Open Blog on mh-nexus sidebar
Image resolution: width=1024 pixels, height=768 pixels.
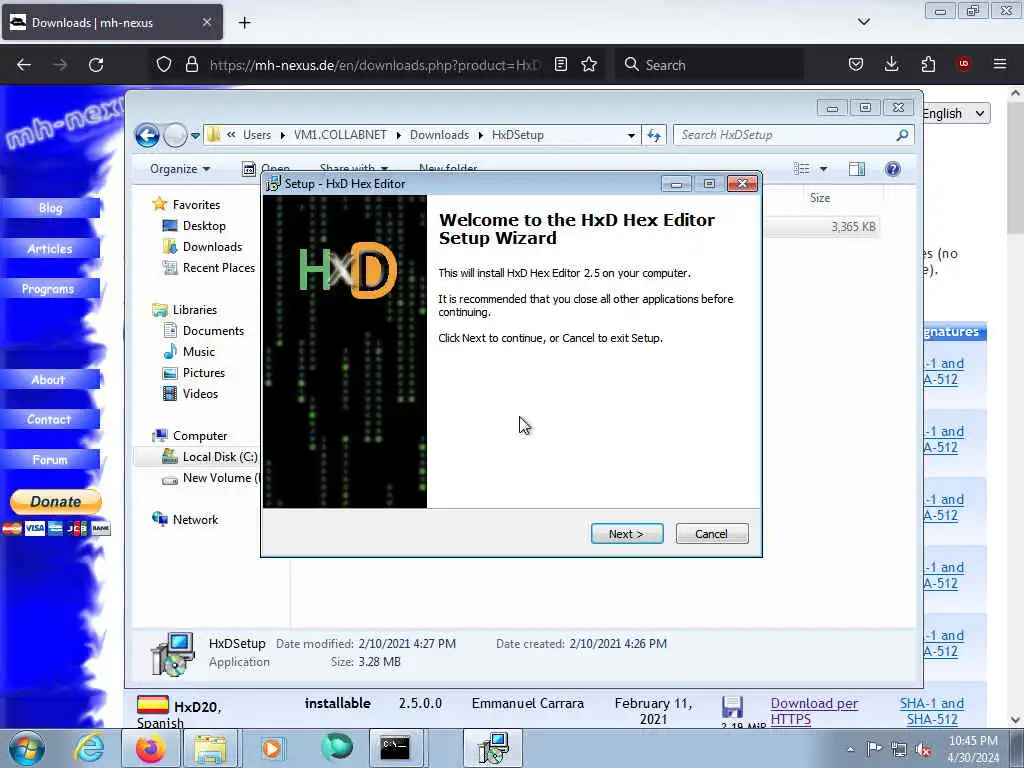tap(50, 208)
